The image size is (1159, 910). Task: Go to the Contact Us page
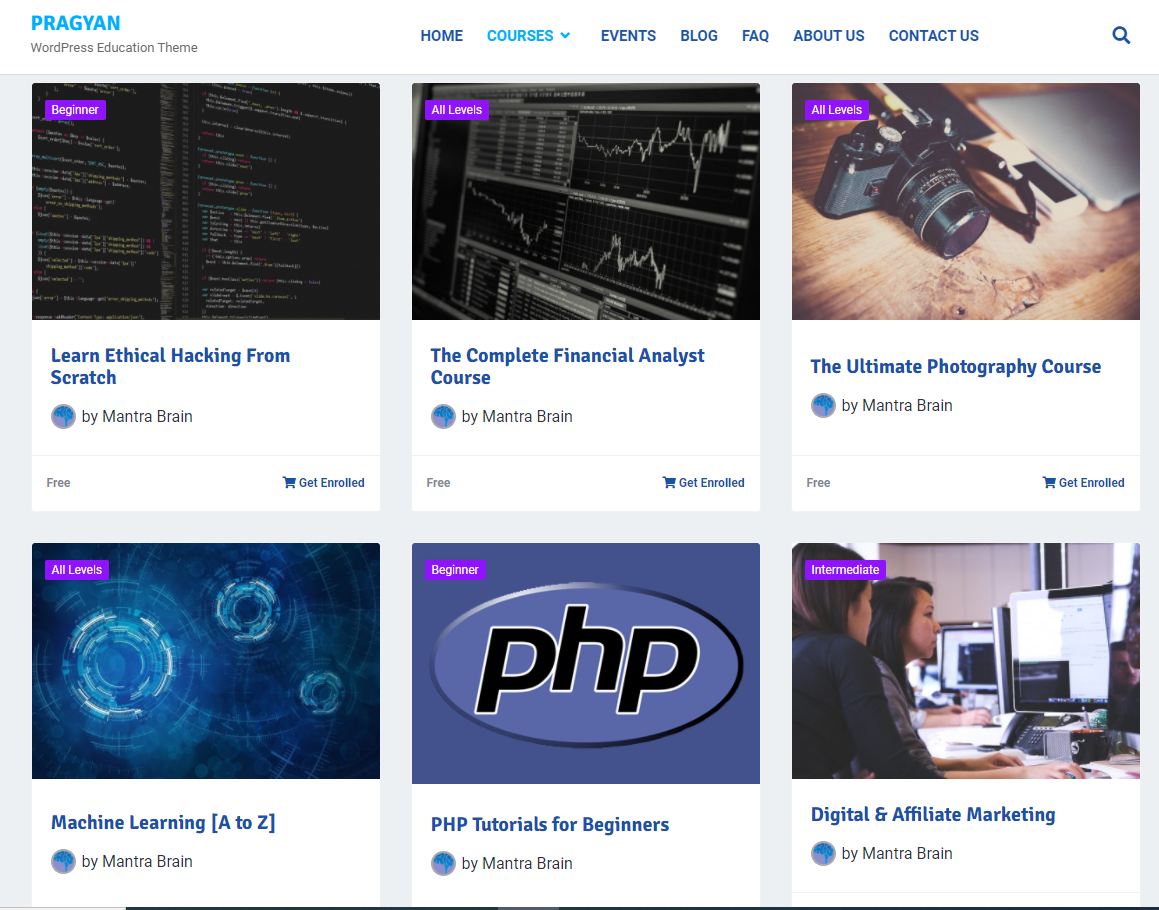[x=933, y=35]
